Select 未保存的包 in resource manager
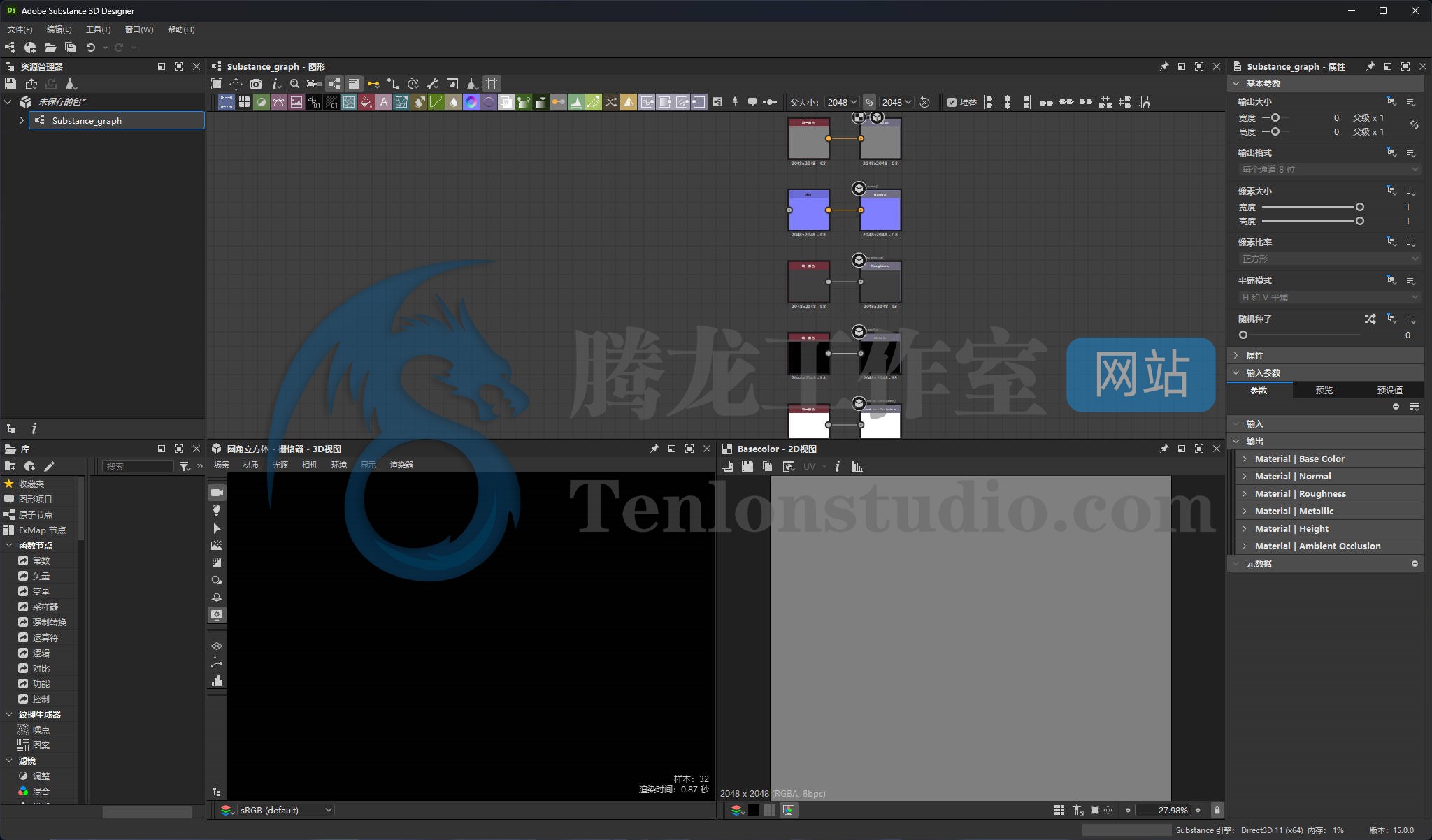Screen dimensions: 1432x840 (x=62, y=102)
